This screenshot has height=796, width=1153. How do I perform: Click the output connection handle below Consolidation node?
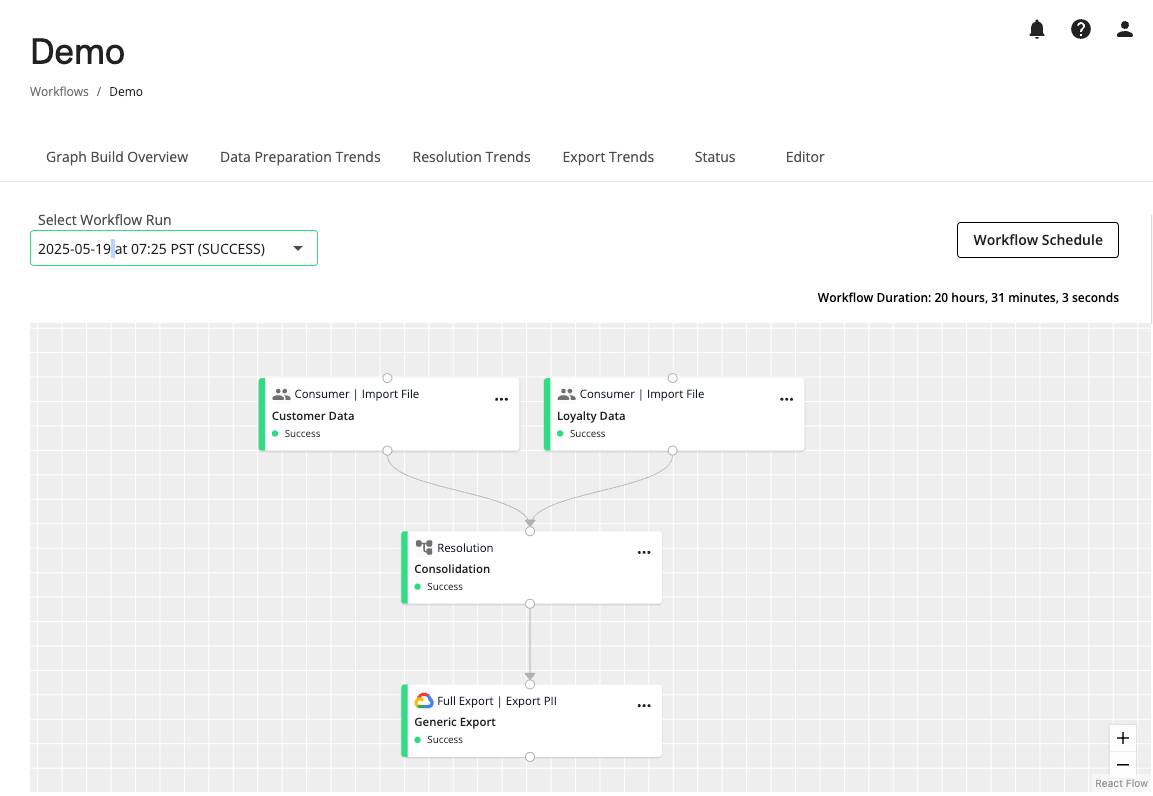pyautogui.click(x=530, y=604)
